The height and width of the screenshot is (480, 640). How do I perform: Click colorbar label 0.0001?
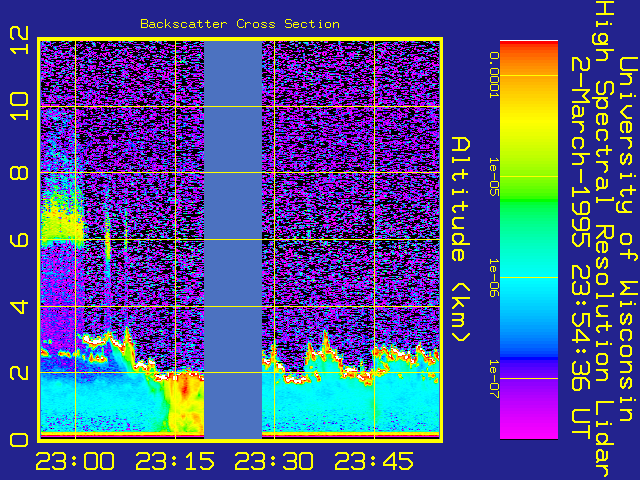coord(494,75)
